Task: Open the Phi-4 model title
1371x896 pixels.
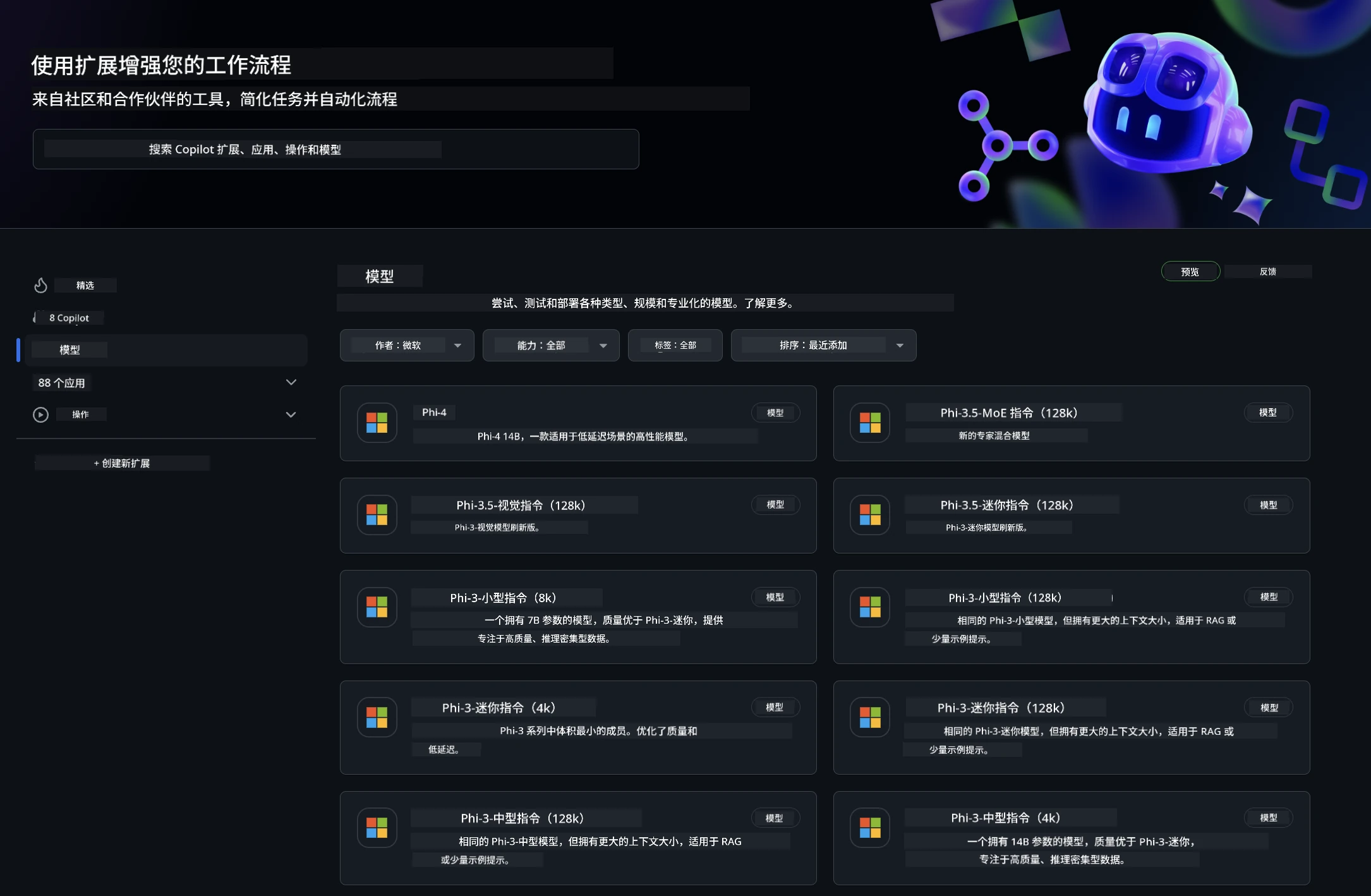Action: click(x=434, y=413)
